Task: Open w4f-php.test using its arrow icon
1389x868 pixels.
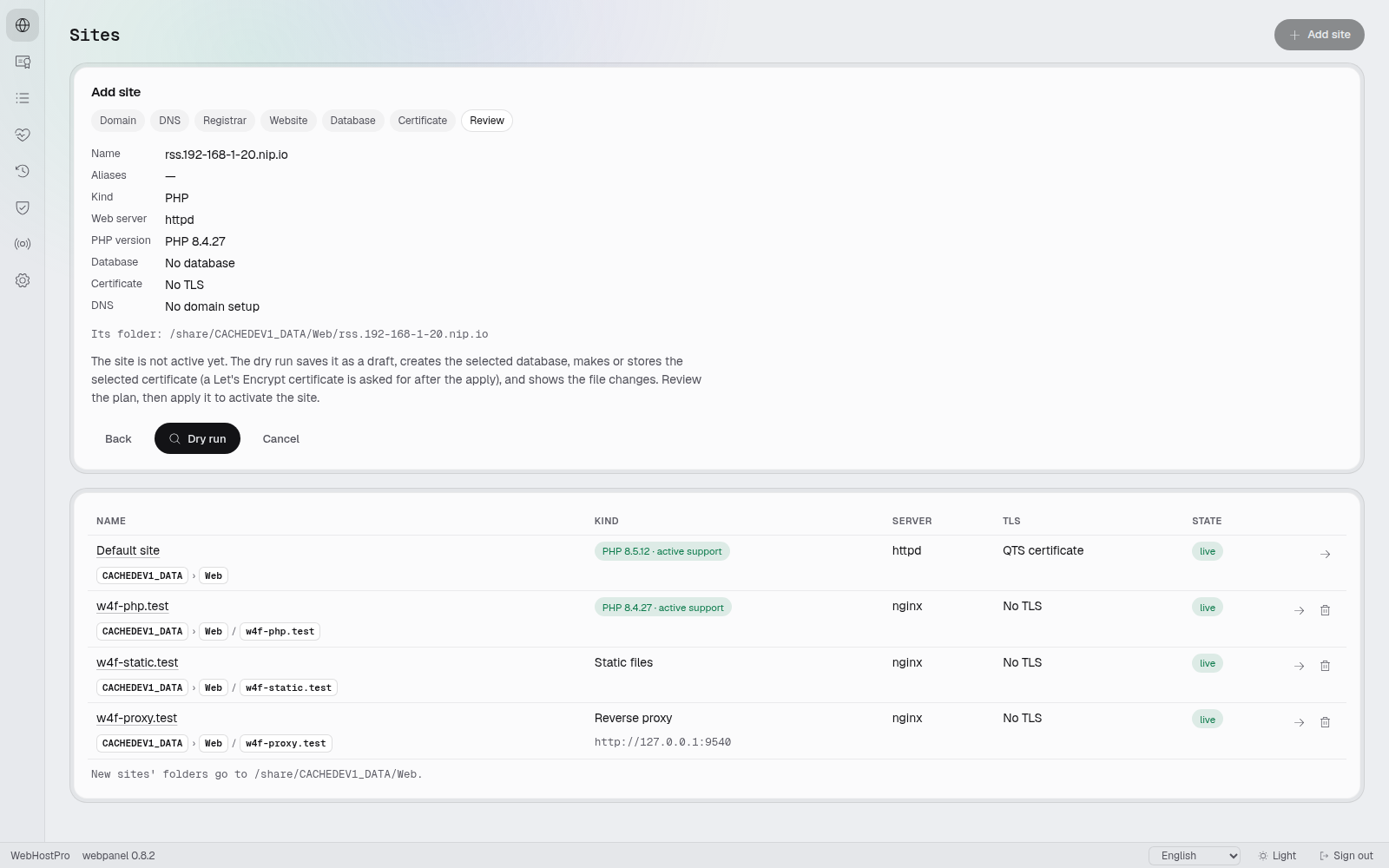Action: (x=1300, y=610)
